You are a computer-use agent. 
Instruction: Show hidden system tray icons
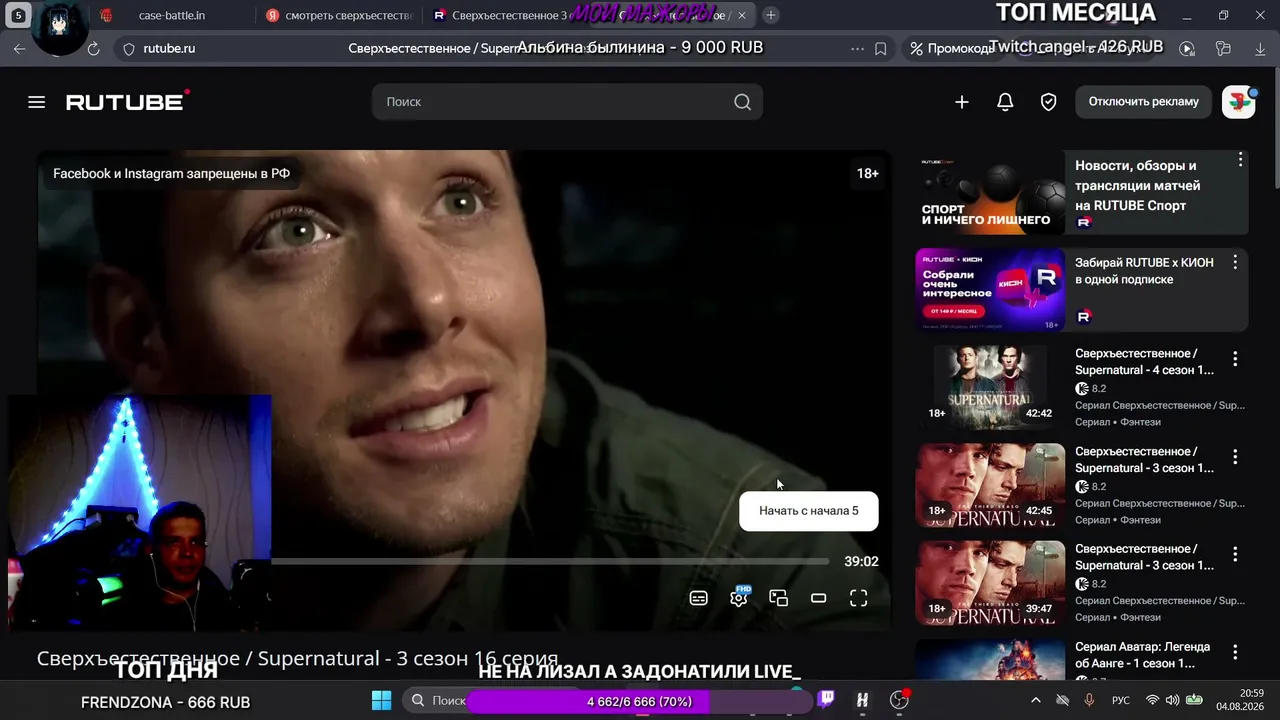pyautogui.click(x=1035, y=700)
